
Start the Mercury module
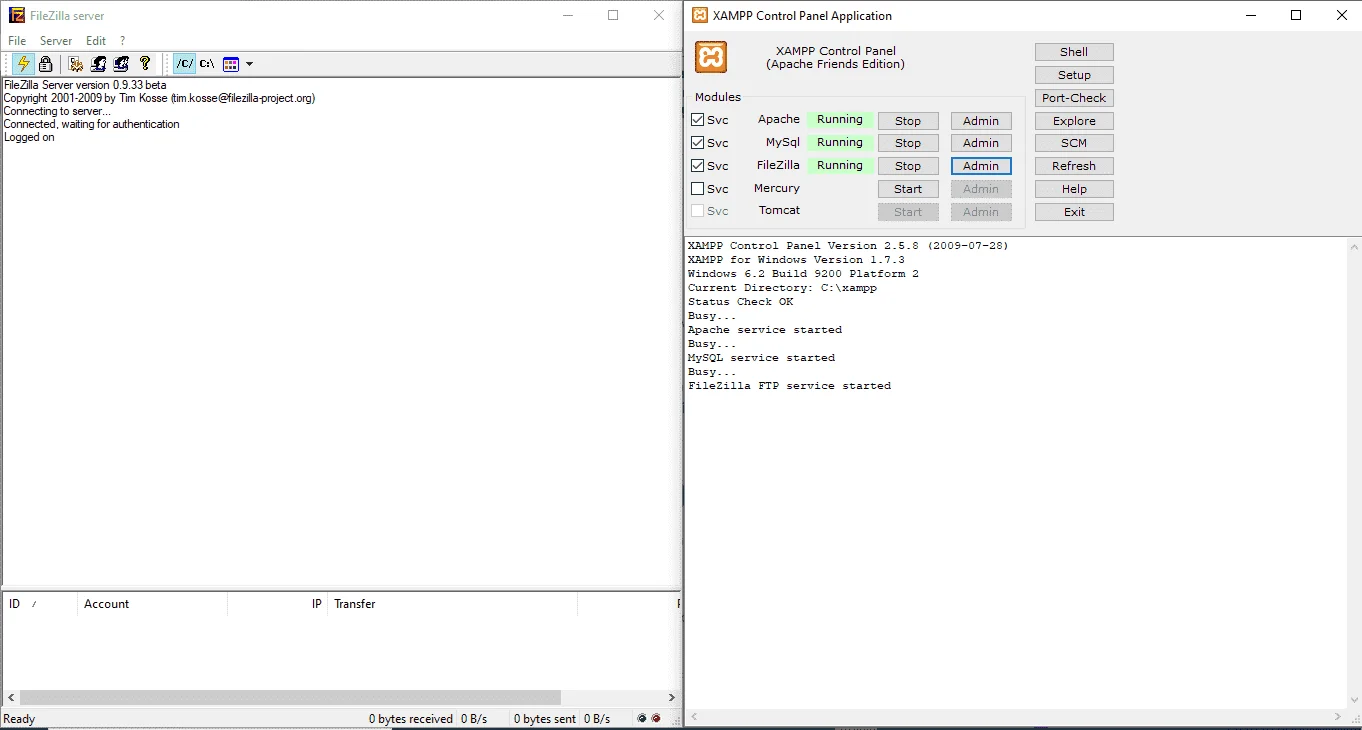(908, 189)
